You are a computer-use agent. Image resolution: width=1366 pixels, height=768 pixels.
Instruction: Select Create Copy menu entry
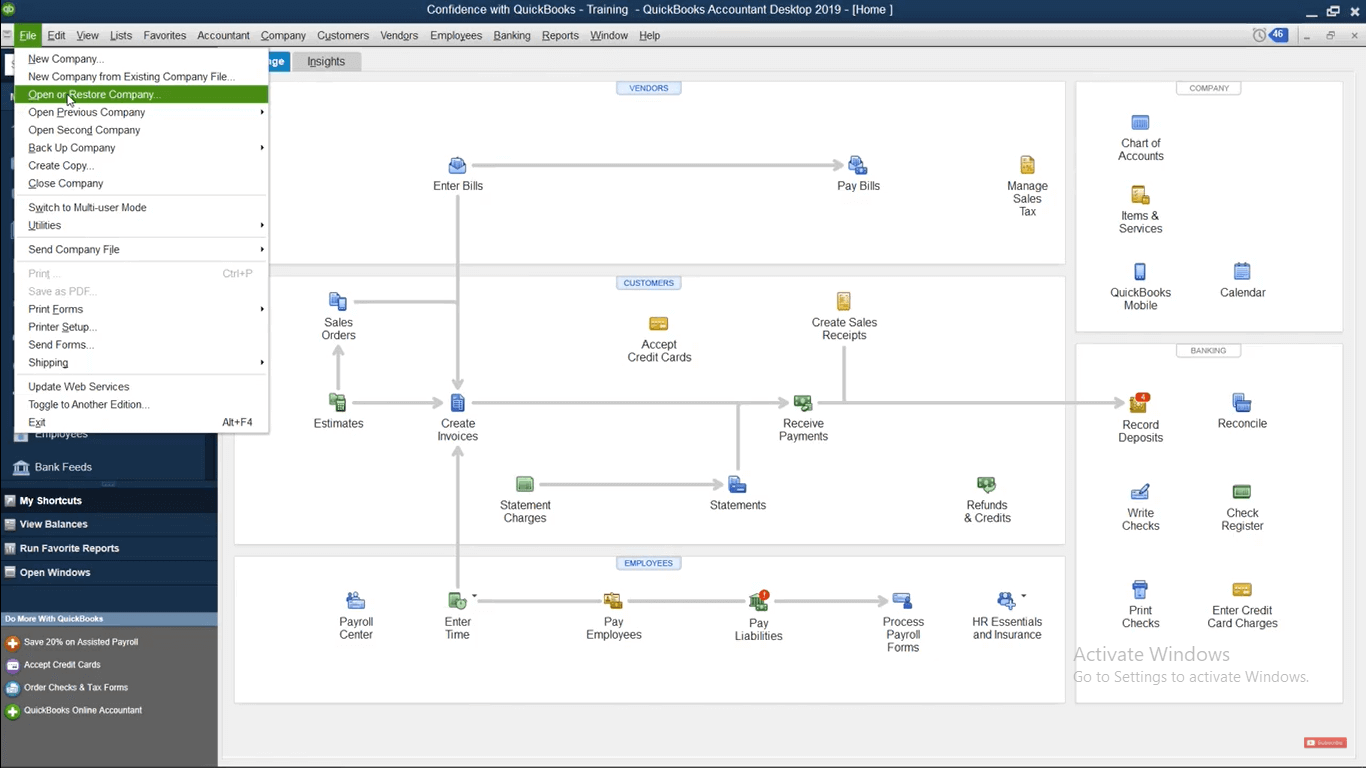(141, 166)
